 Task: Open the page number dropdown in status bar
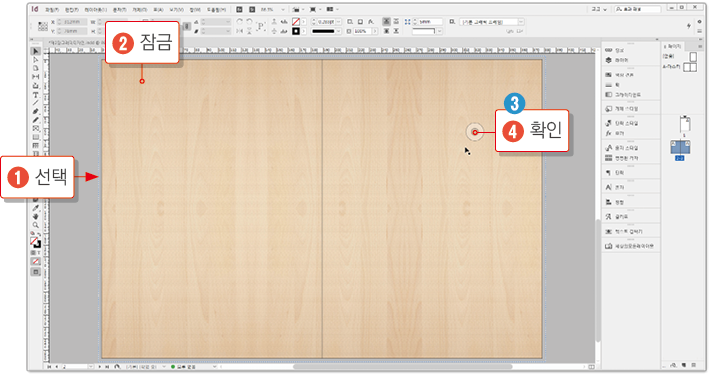click(90, 367)
